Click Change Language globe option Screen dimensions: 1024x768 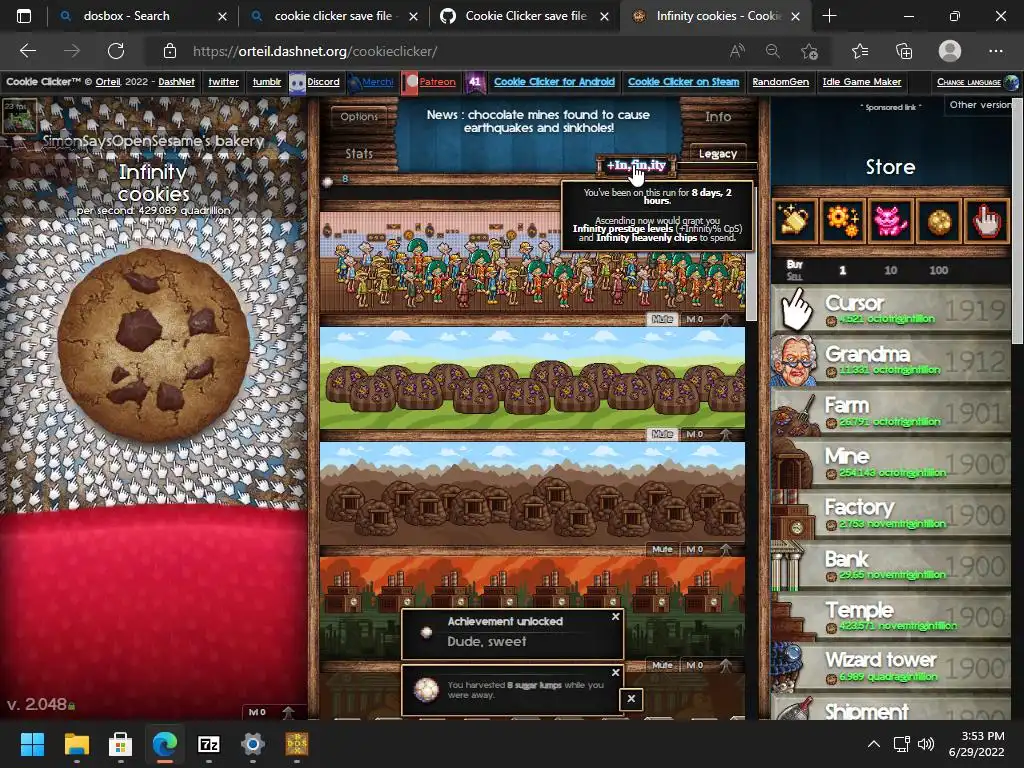pos(977,82)
